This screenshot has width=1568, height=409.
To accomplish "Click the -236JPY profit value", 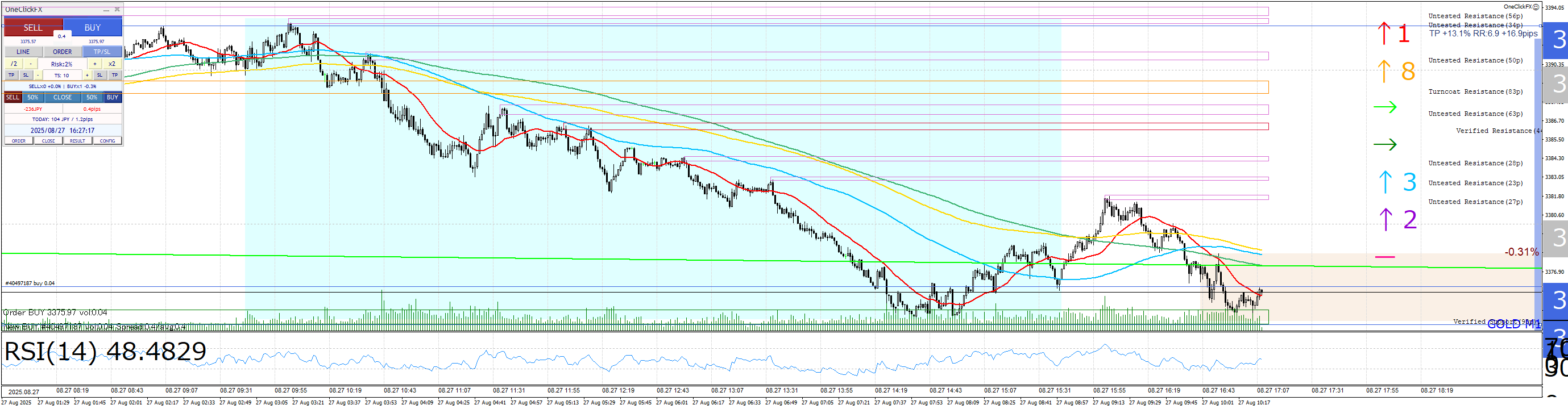I will coord(33,109).
